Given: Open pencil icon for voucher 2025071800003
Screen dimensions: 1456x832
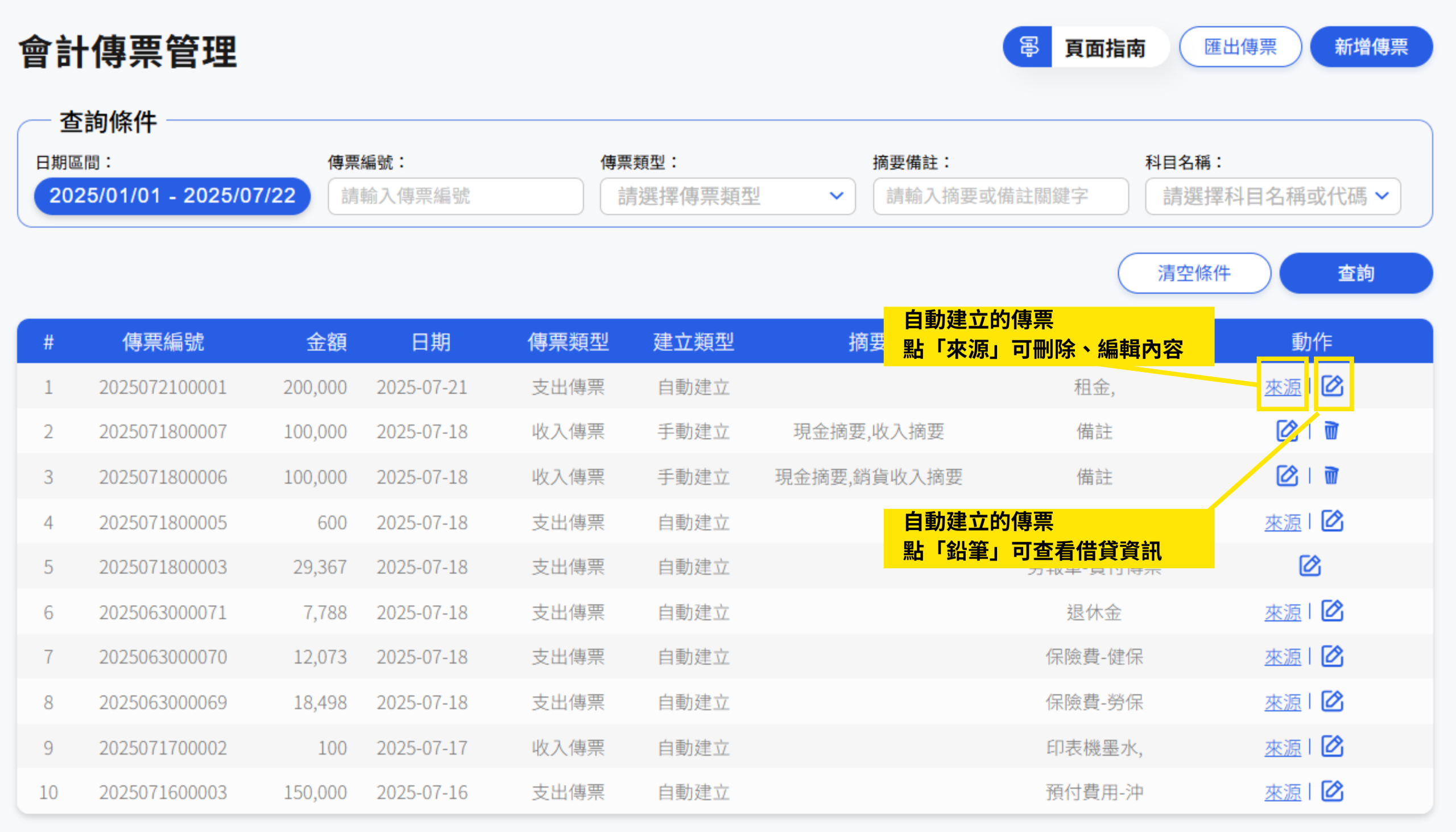Looking at the screenshot, I should [1310, 566].
